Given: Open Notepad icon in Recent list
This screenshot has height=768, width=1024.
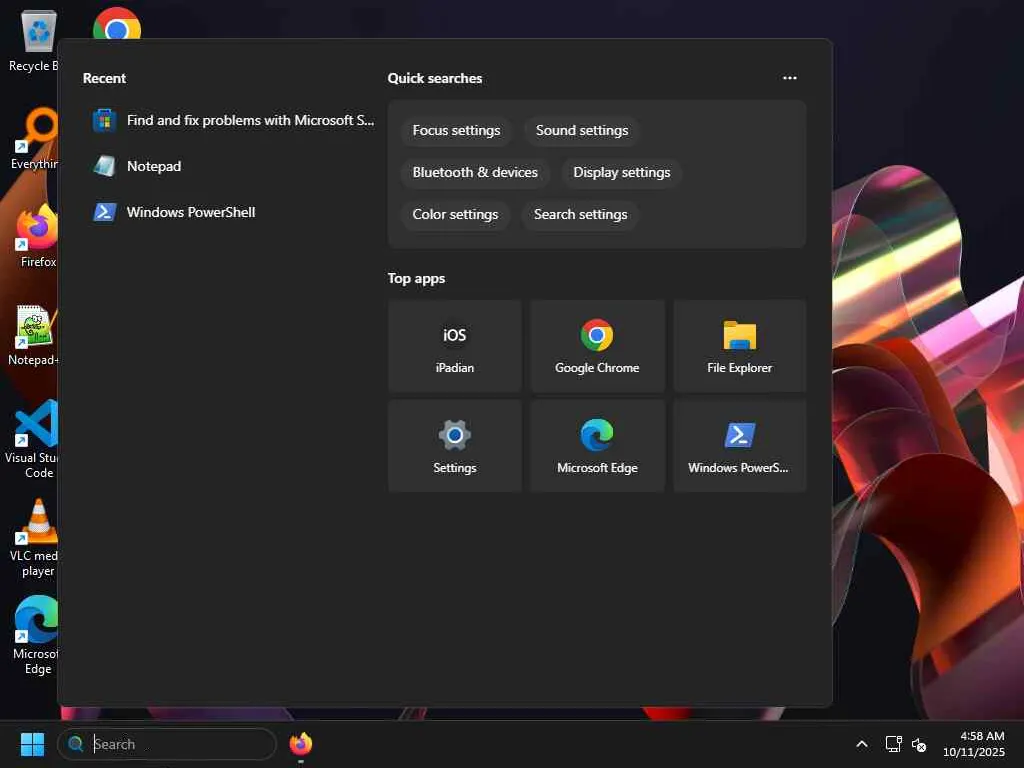Looking at the screenshot, I should point(104,167).
